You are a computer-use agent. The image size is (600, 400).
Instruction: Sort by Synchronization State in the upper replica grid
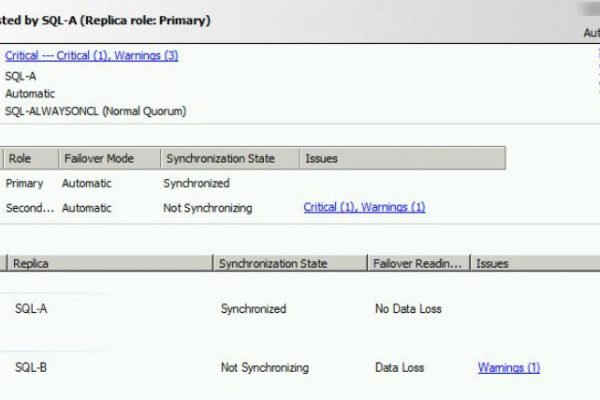coord(218,158)
